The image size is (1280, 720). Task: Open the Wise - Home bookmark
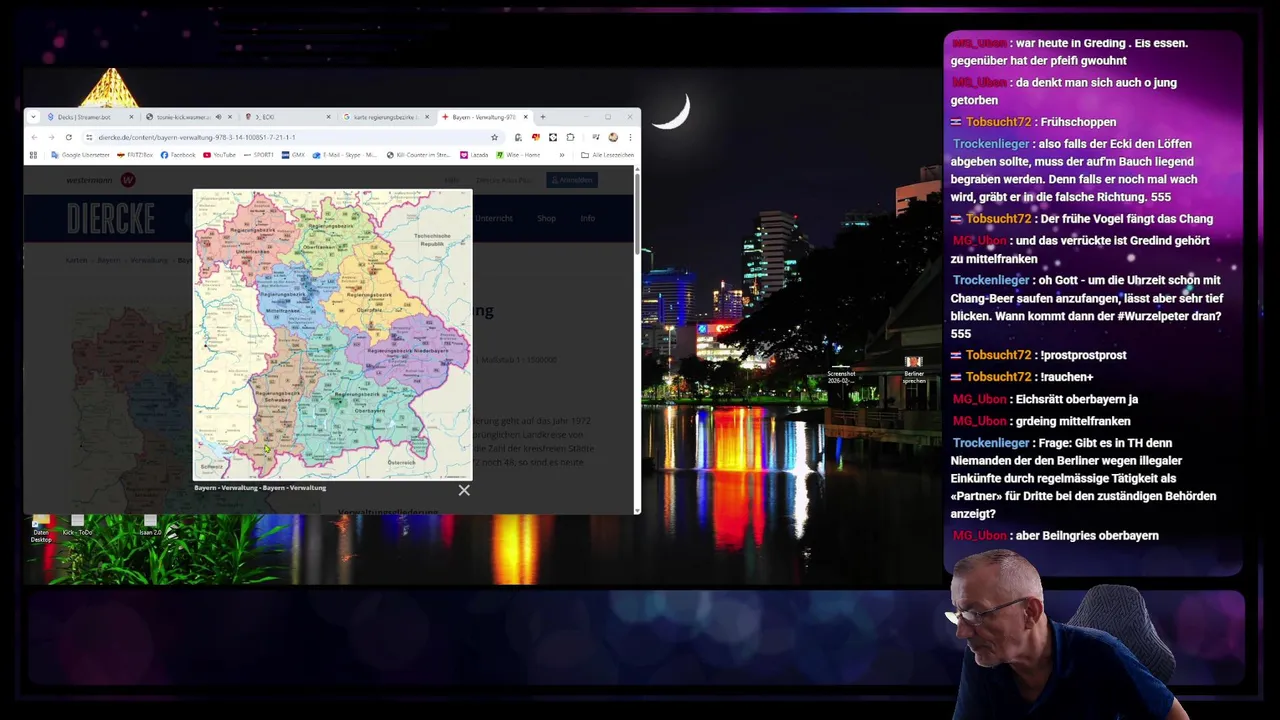518,155
